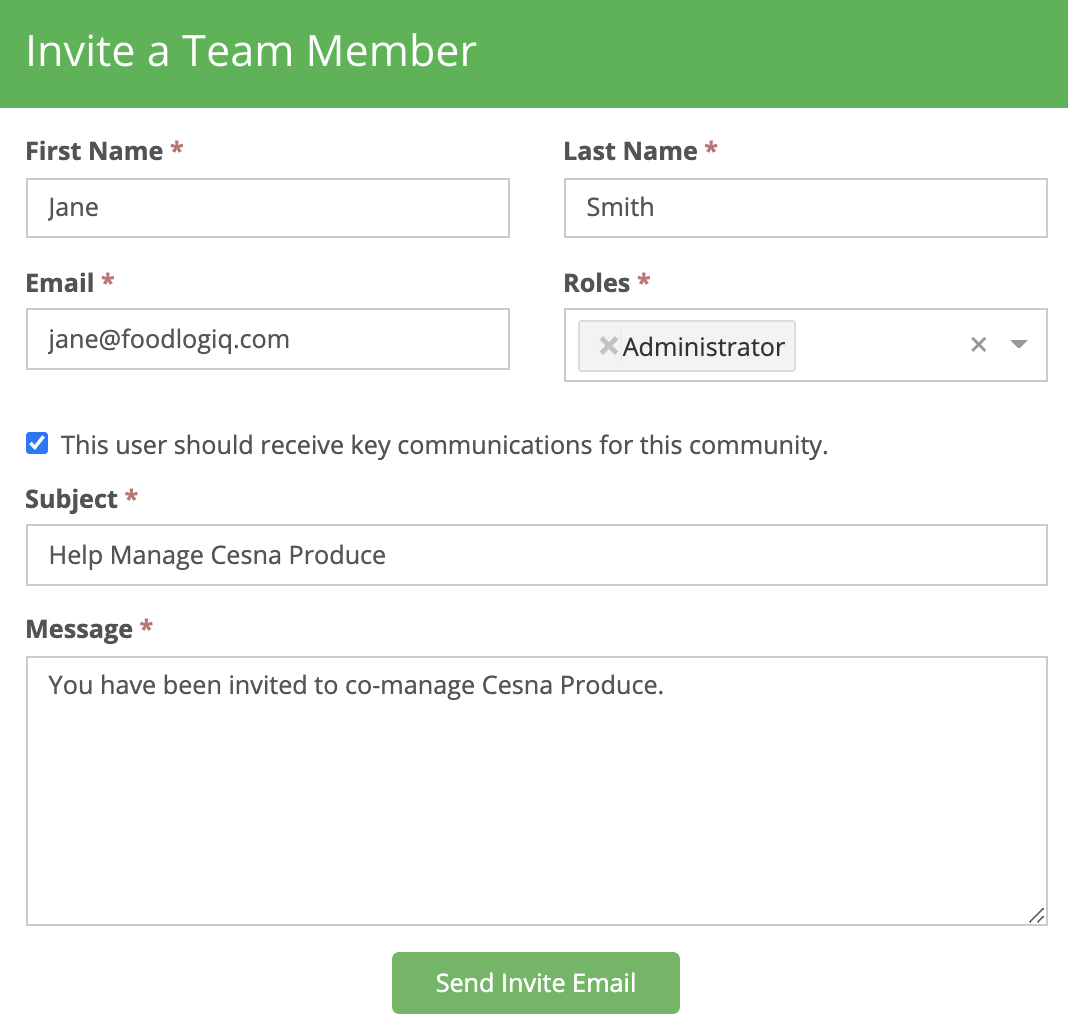Click the Administrator tag text

(703, 347)
